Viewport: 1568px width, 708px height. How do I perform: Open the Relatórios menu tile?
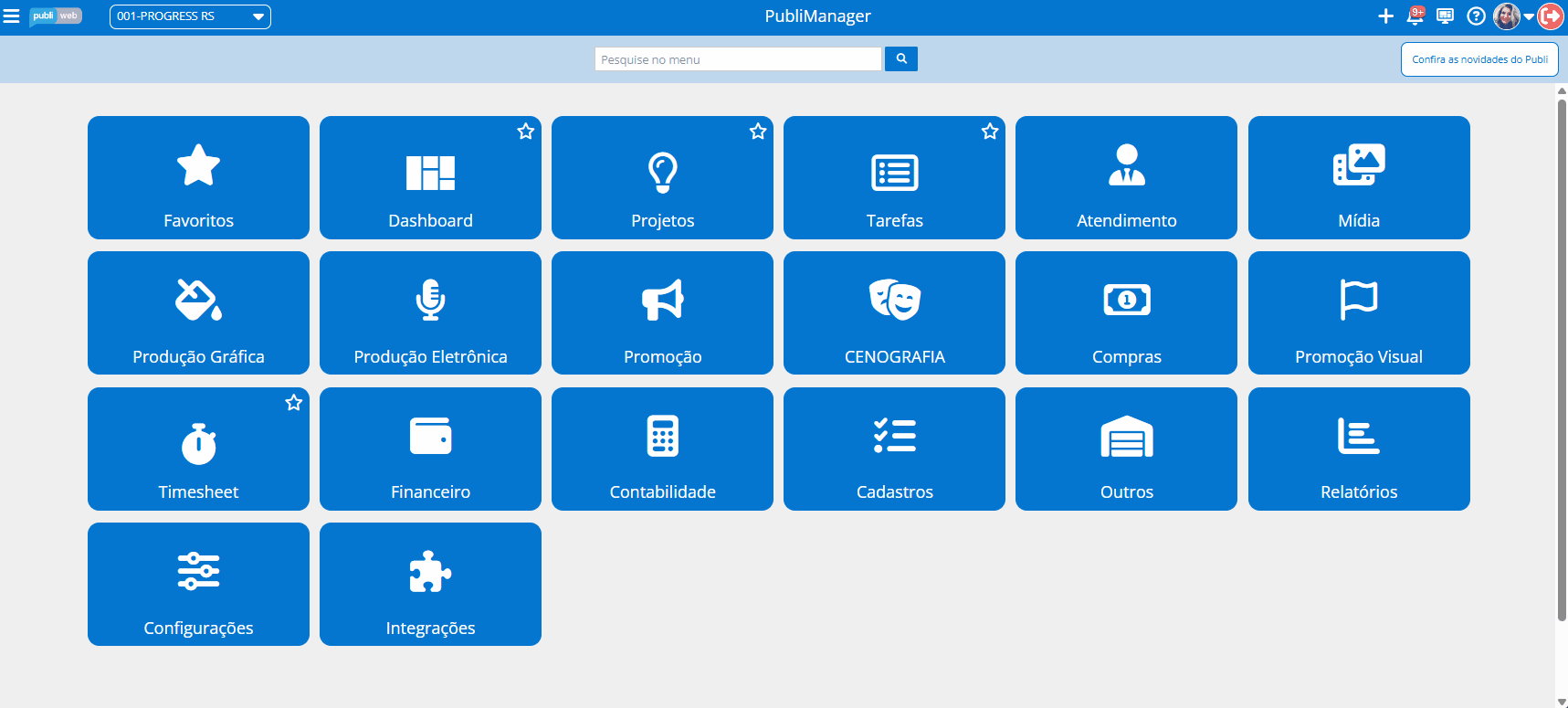click(1359, 449)
